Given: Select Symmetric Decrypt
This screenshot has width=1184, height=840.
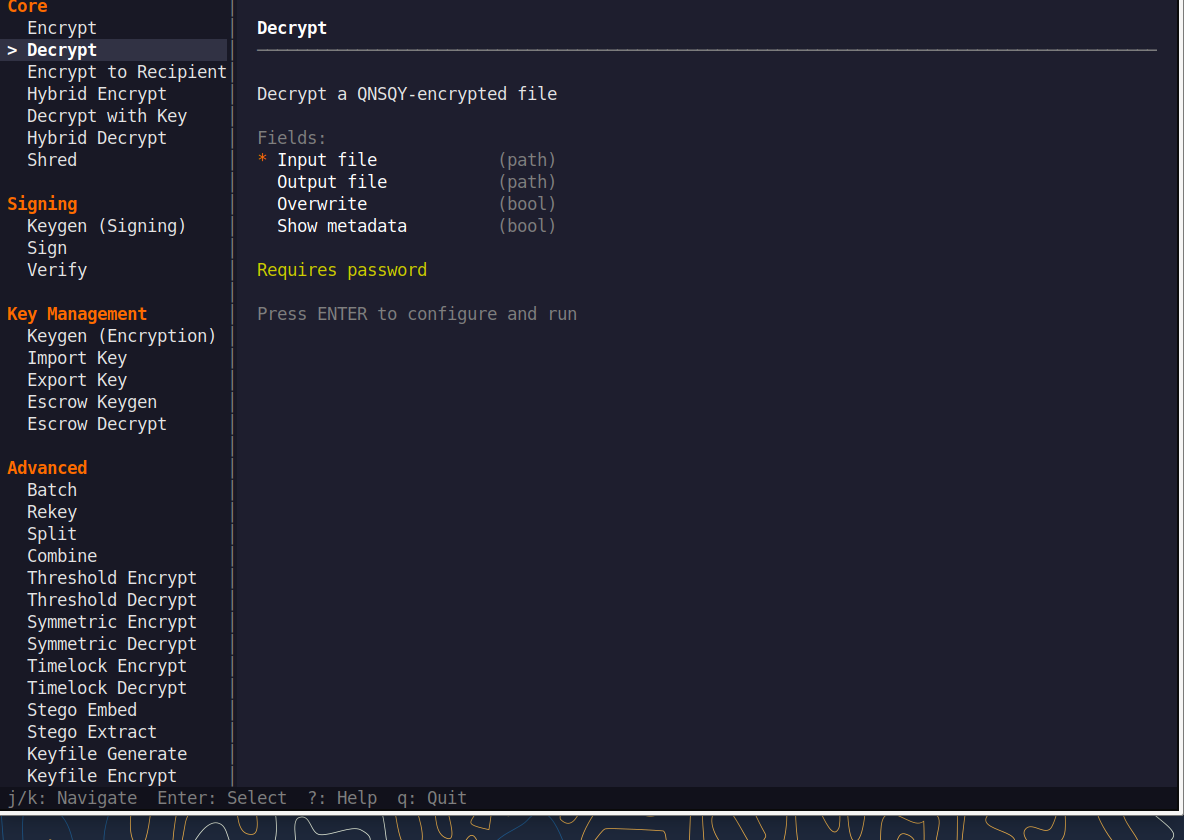Looking at the screenshot, I should (112, 643).
